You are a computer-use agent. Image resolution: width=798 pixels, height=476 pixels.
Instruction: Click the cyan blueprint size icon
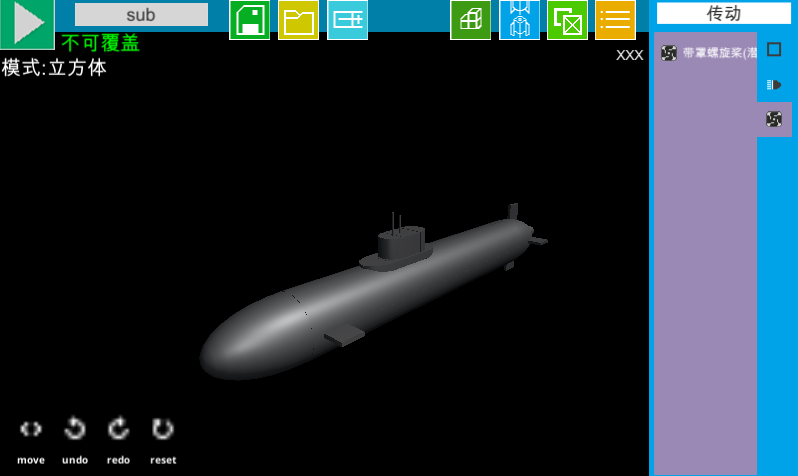click(347, 20)
